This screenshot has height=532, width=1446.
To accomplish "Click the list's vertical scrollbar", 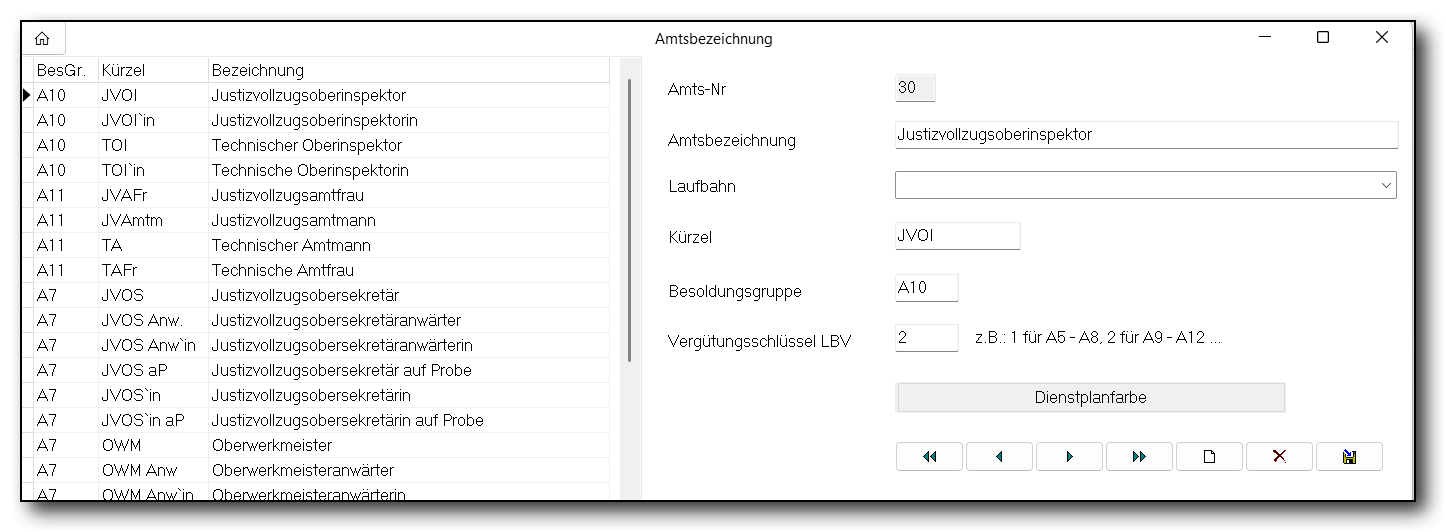I will tap(630, 220).
